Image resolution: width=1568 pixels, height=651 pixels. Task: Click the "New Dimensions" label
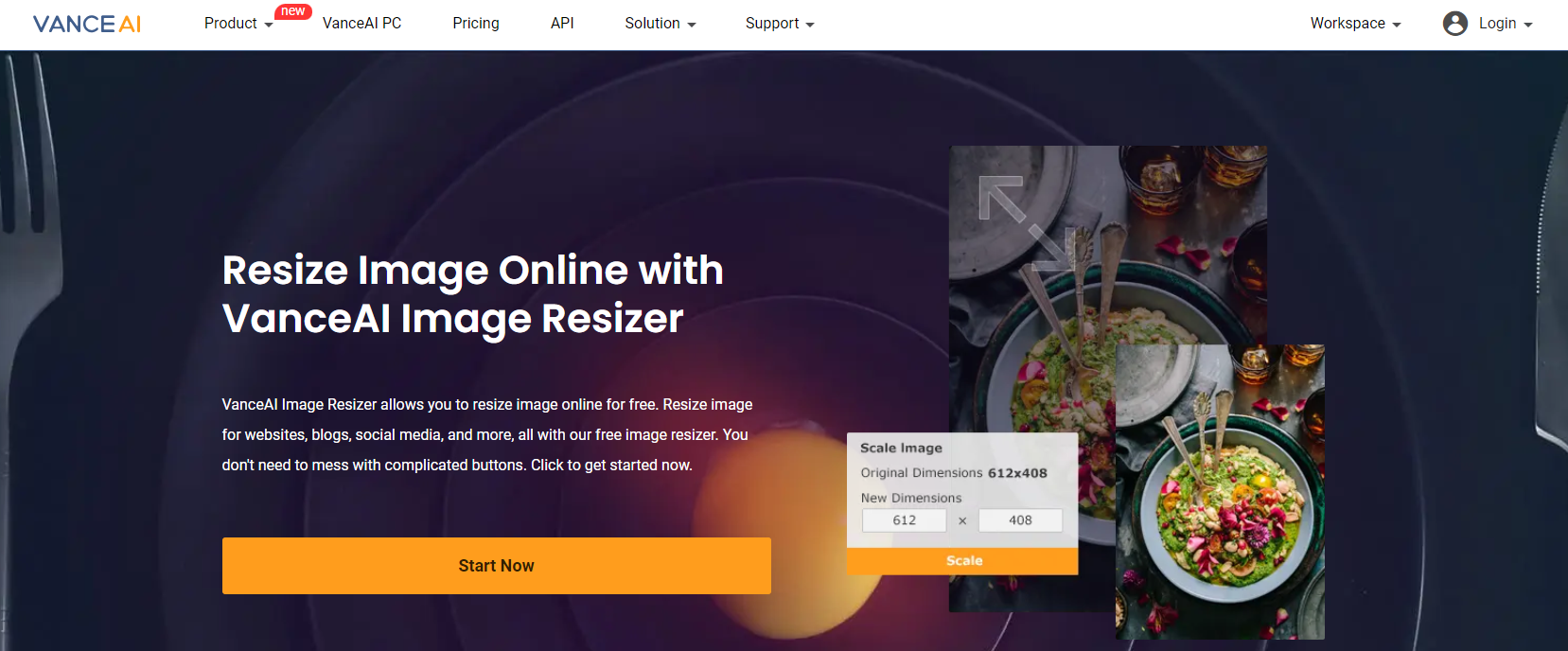911,498
